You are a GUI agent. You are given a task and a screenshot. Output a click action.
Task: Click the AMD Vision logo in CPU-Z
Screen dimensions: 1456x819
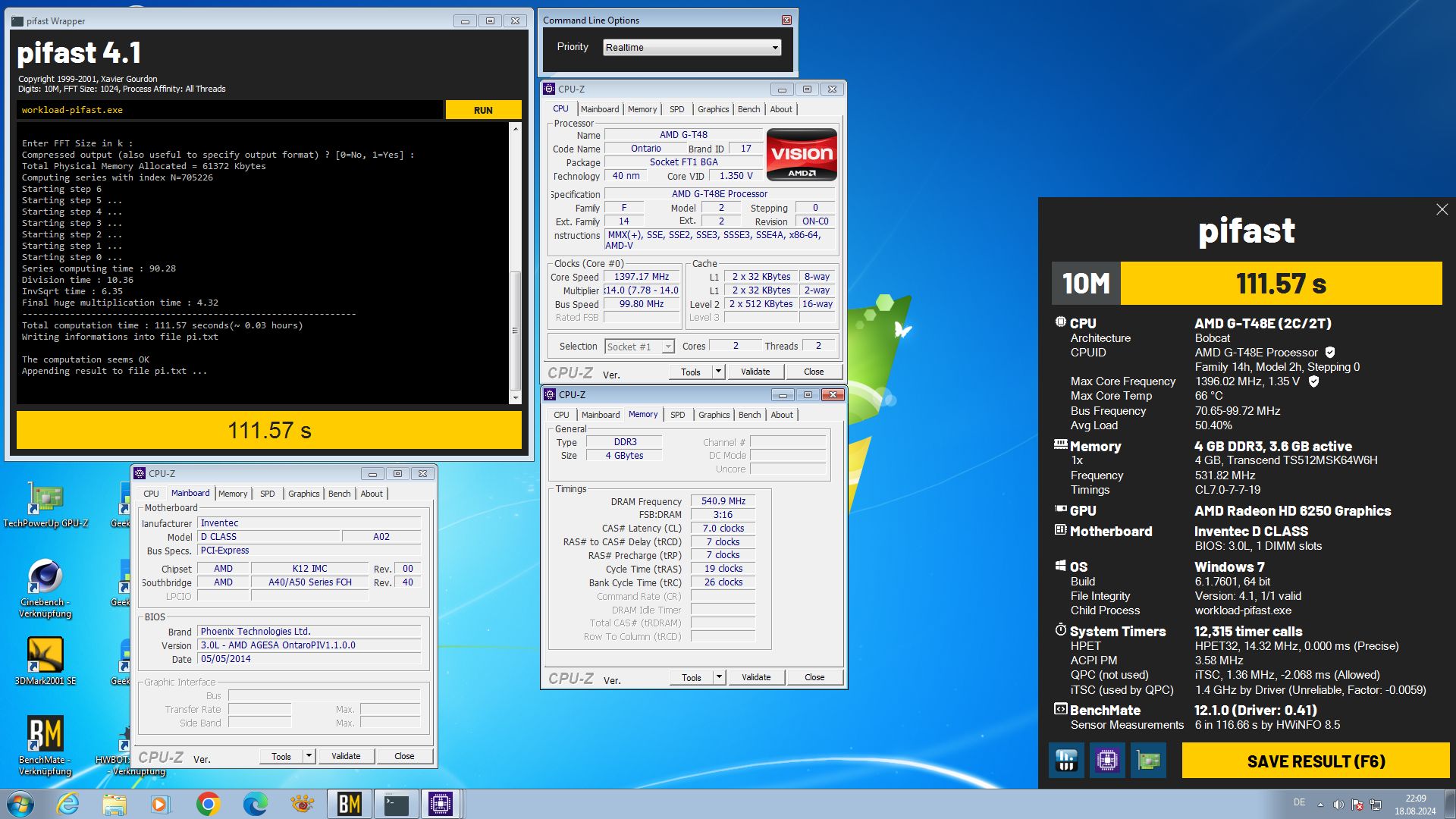pyautogui.click(x=802, y=155)
